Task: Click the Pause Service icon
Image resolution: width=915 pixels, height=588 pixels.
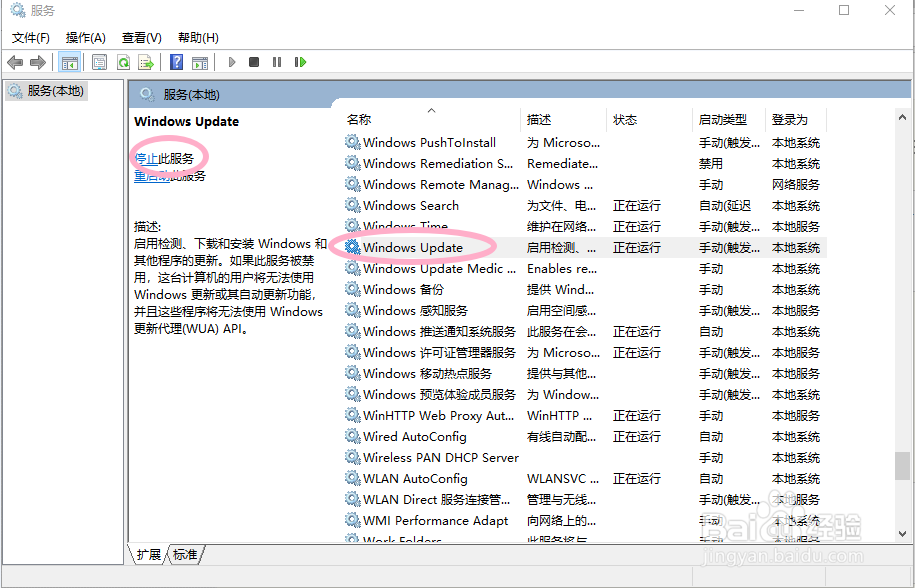Action: (277, 62)
